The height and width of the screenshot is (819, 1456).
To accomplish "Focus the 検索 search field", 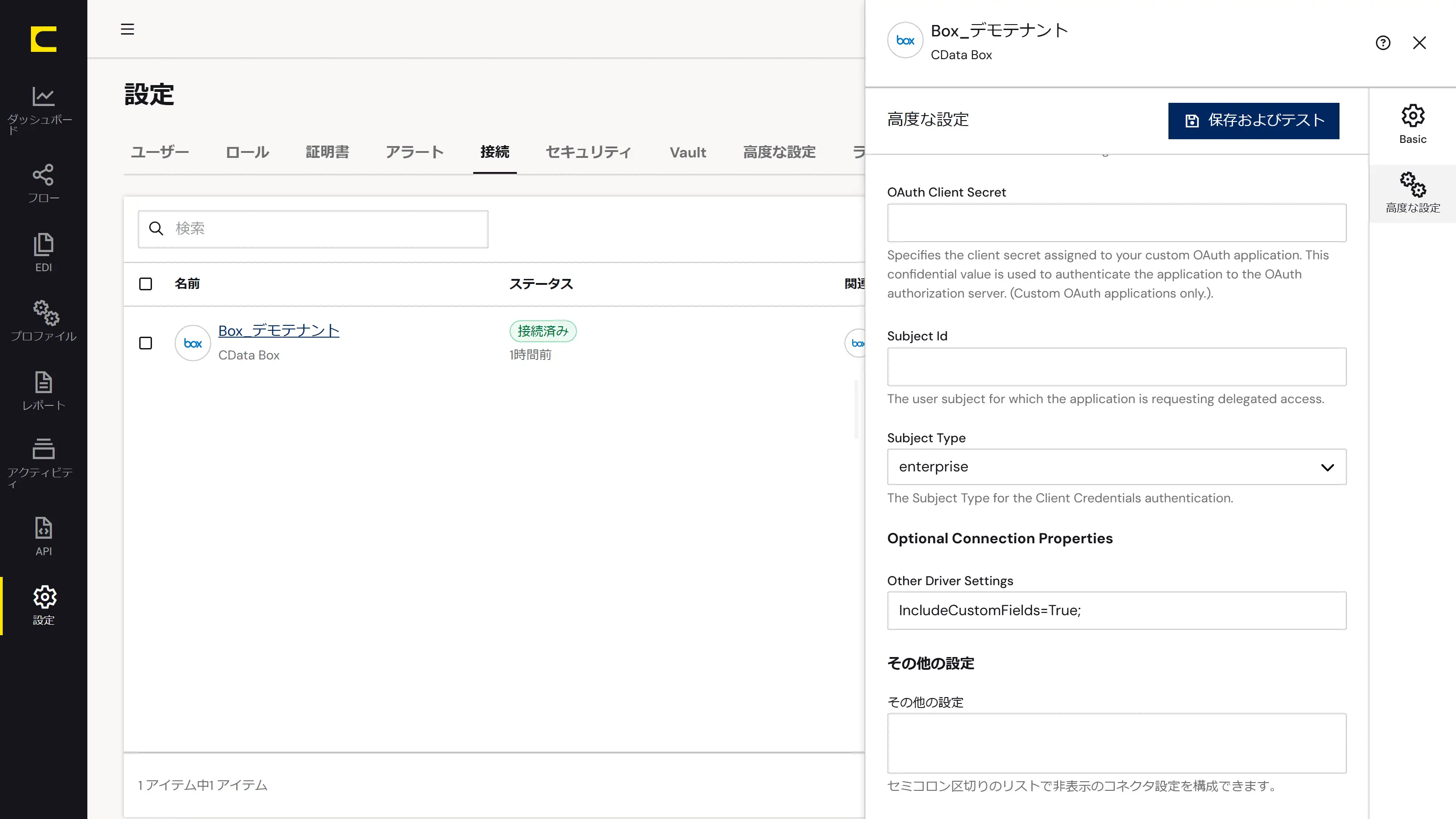I will pos(313,229).
